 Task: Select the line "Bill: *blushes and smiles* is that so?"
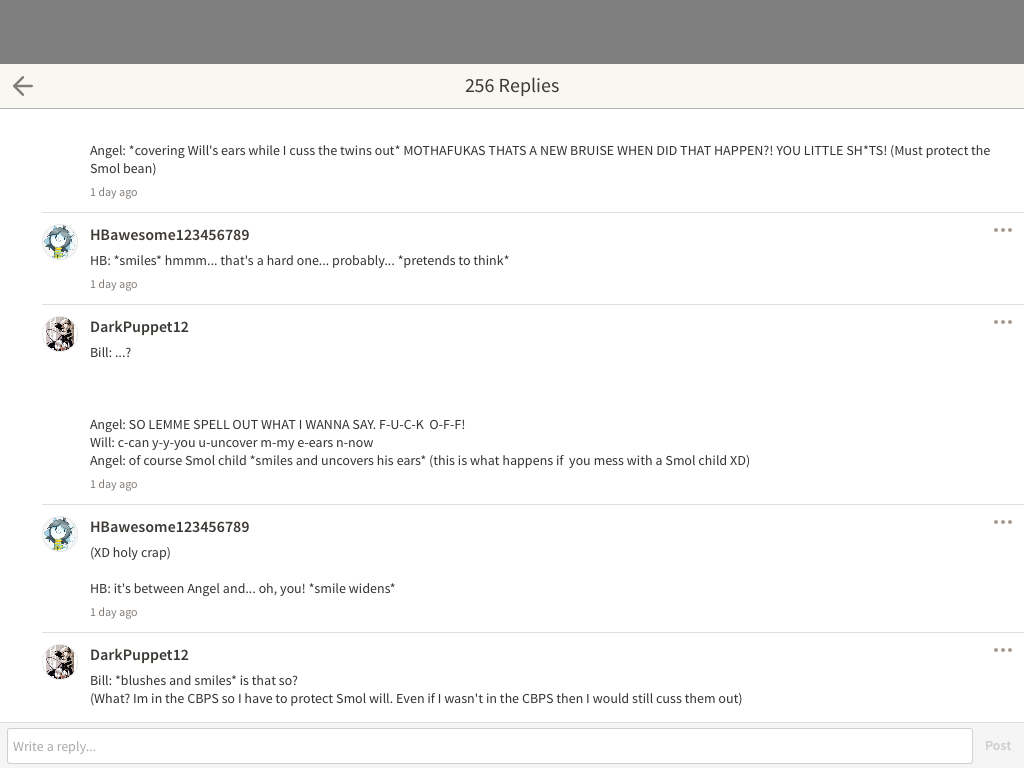coord(194,680)
